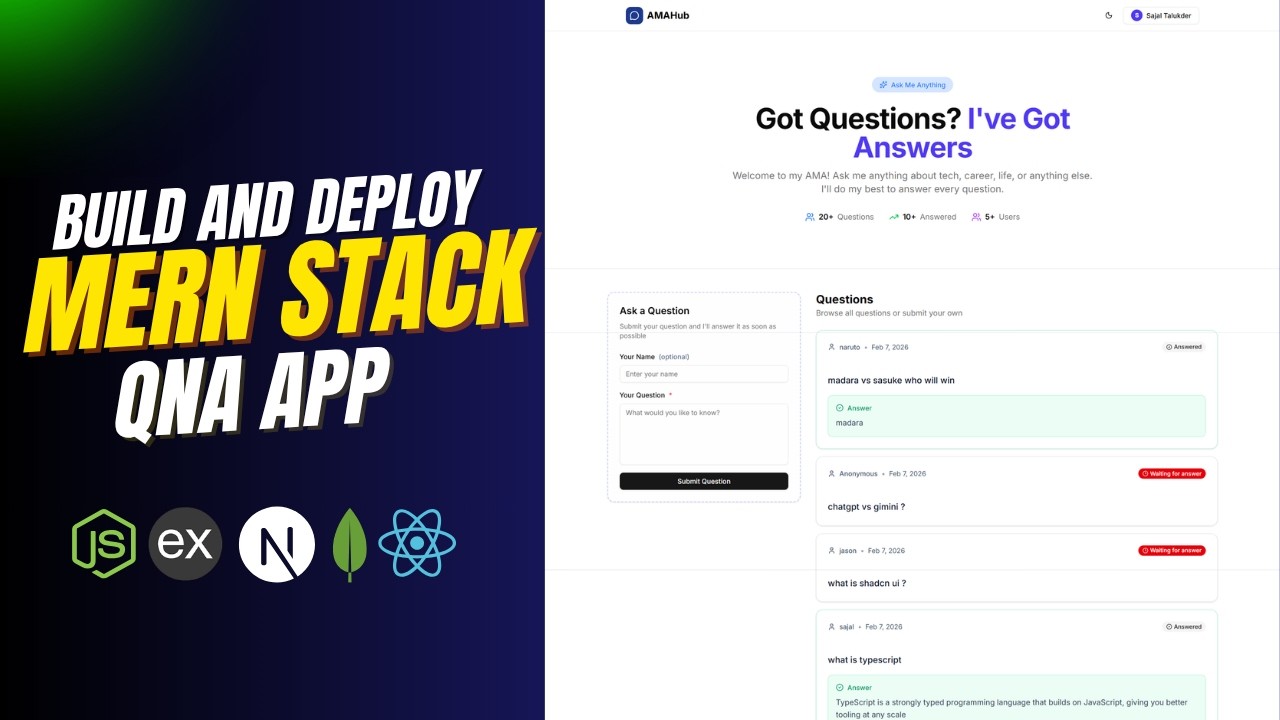This screenshot has width=1280, height=720.
Task: Click the Answered badge on sajal's question
Action: tap(1184, 627)
